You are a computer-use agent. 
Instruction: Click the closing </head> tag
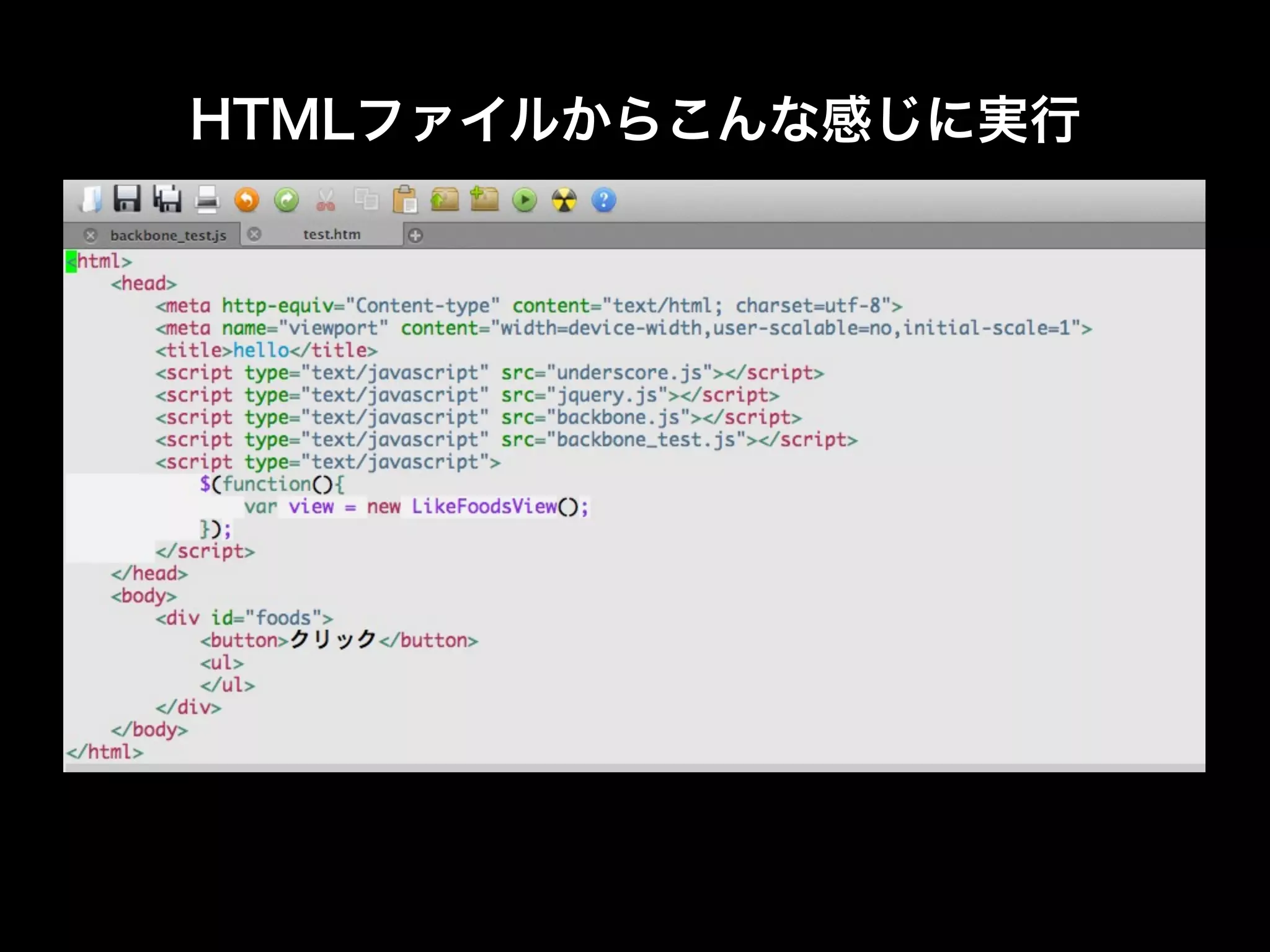(149, 573)
